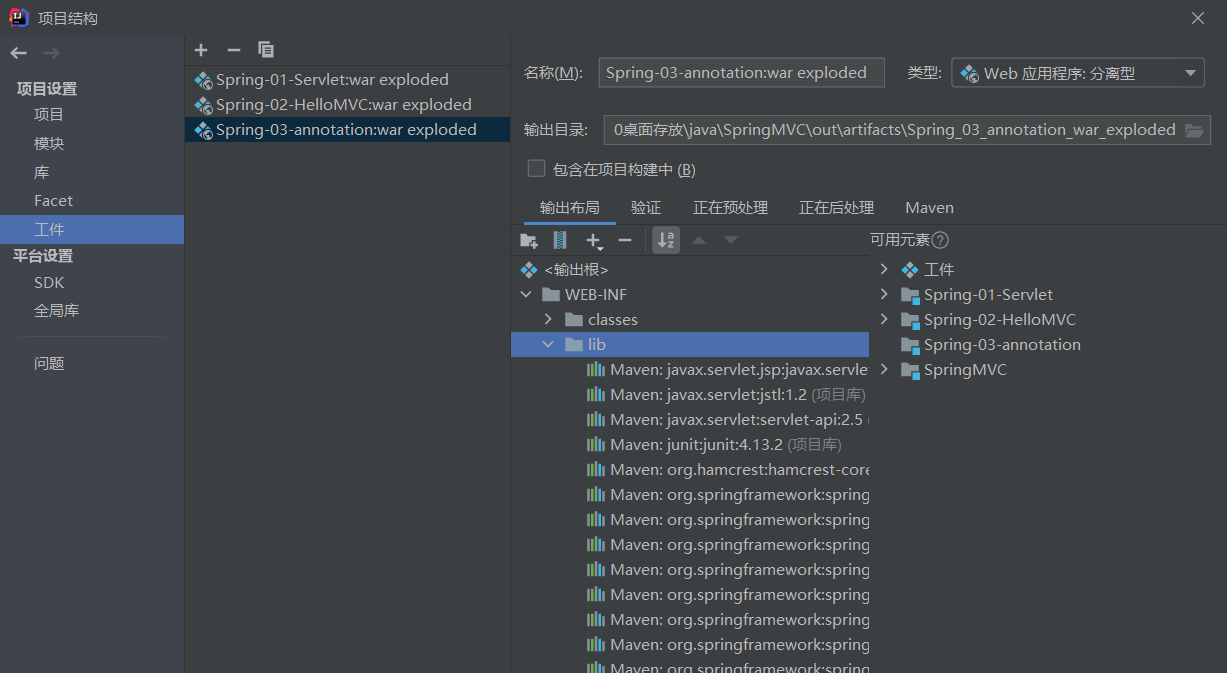
Task: Expand Artifacts node in available elements
Action: click(x=884, y=270)
